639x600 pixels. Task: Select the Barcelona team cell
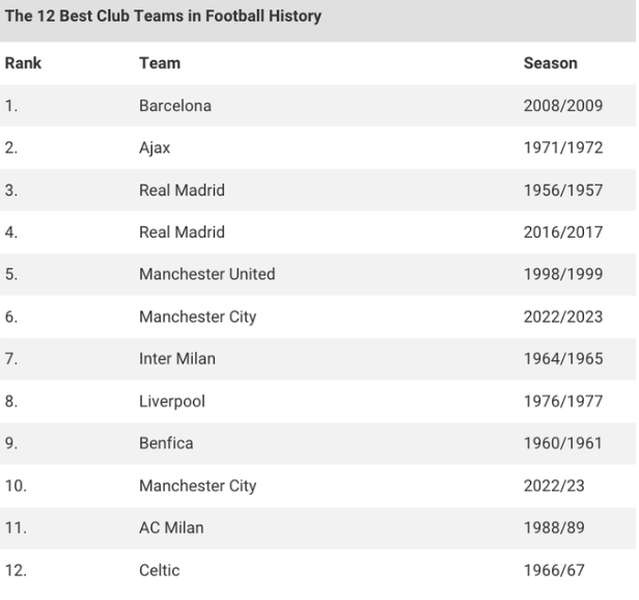175,106
